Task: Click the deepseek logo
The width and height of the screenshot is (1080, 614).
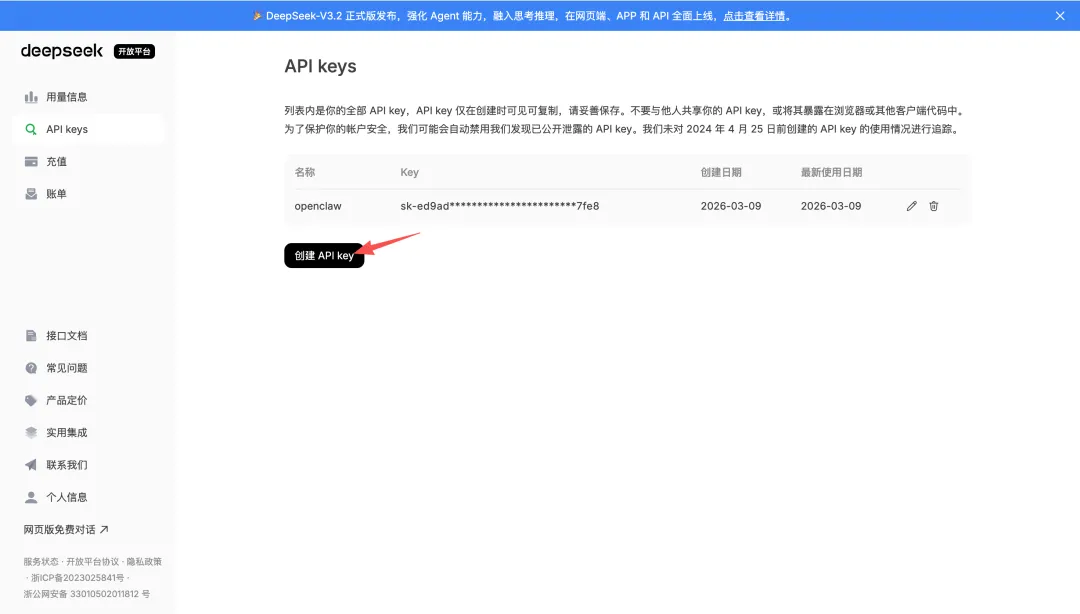Action: click(62, 51)
